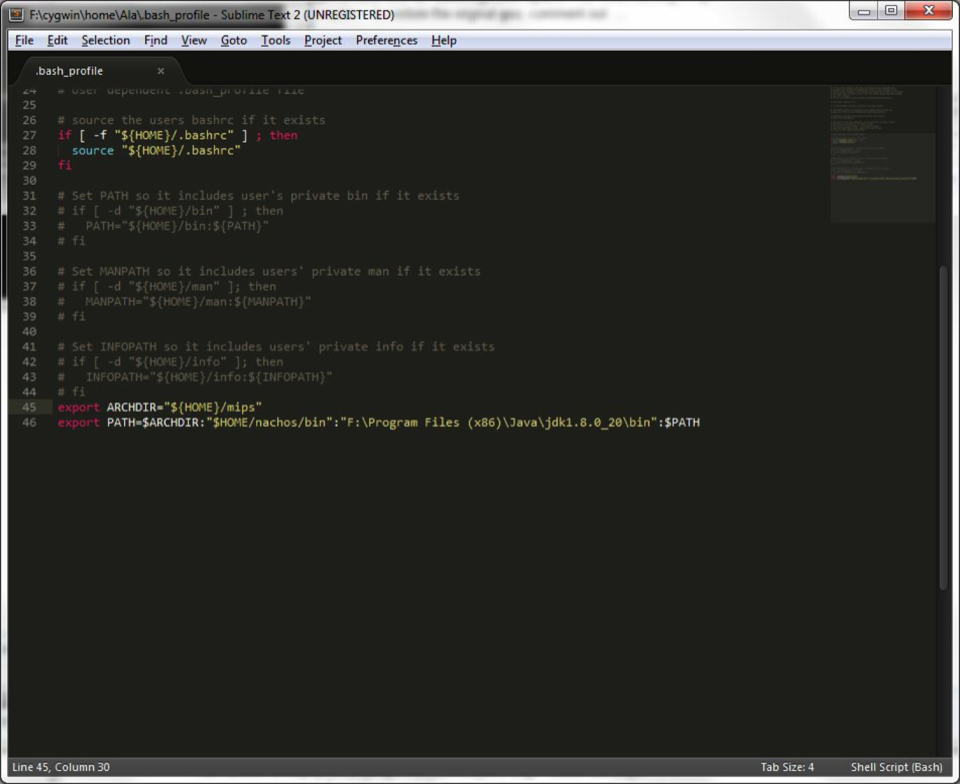Open the Selection menu
960x784 pixels.
105,40
